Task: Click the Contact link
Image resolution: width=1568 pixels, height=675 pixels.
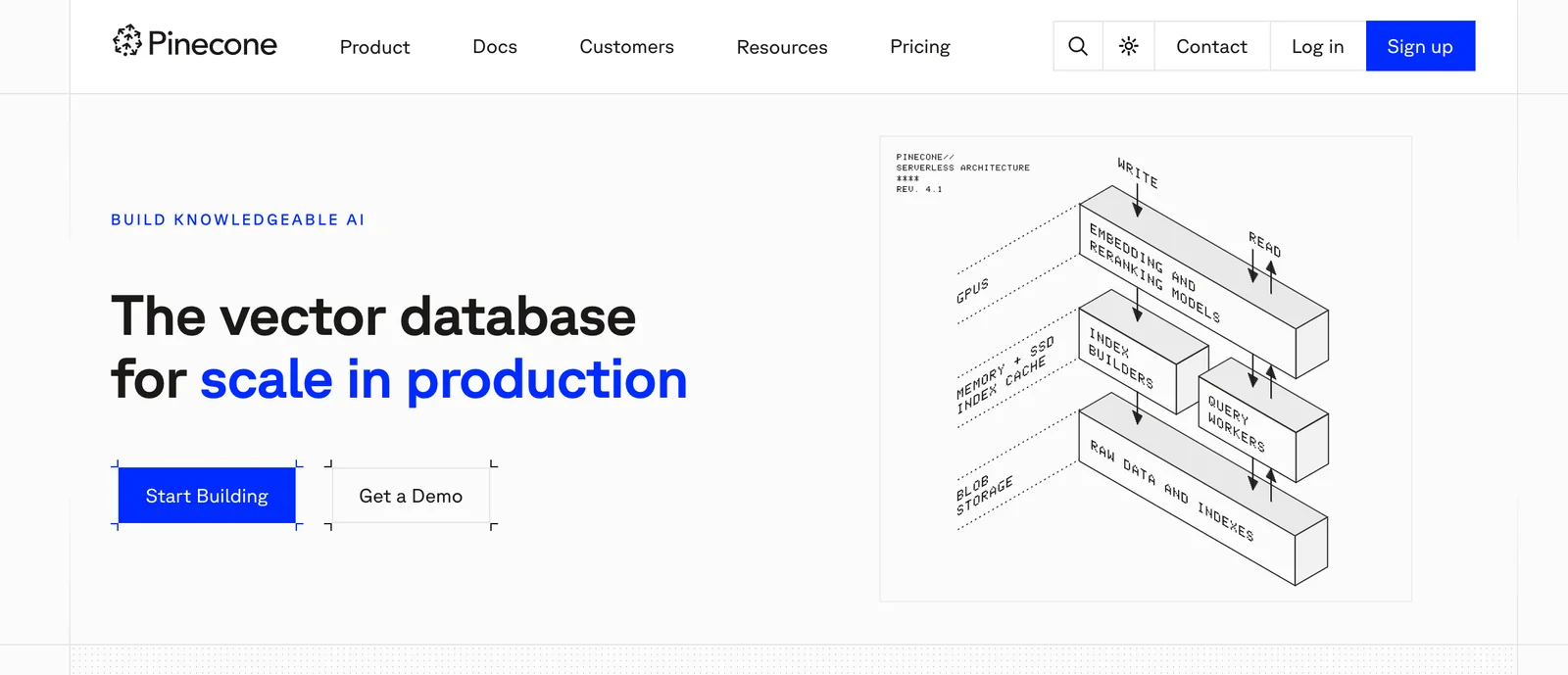Action: point(1211,46)
